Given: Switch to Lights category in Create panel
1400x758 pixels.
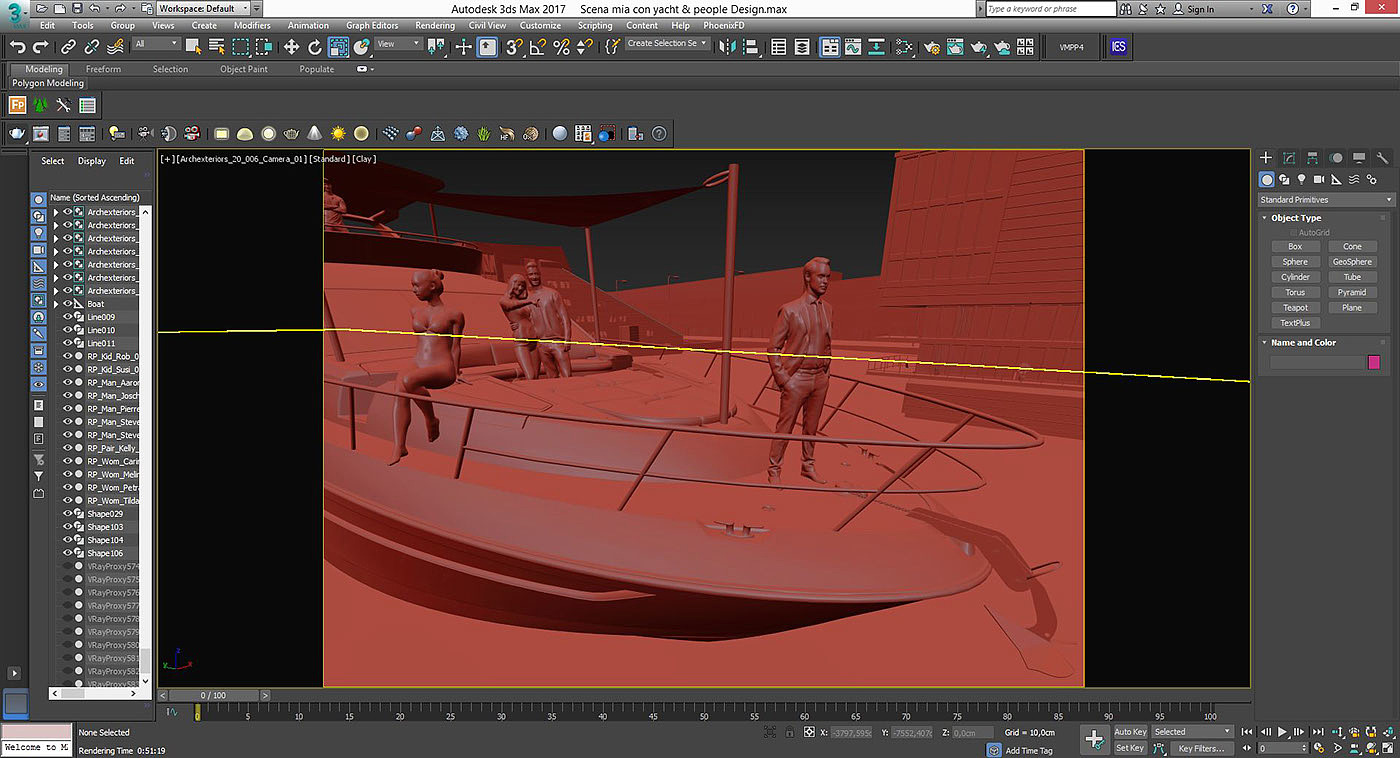Looking at the screenshot, I should [x=1301, y=180].
